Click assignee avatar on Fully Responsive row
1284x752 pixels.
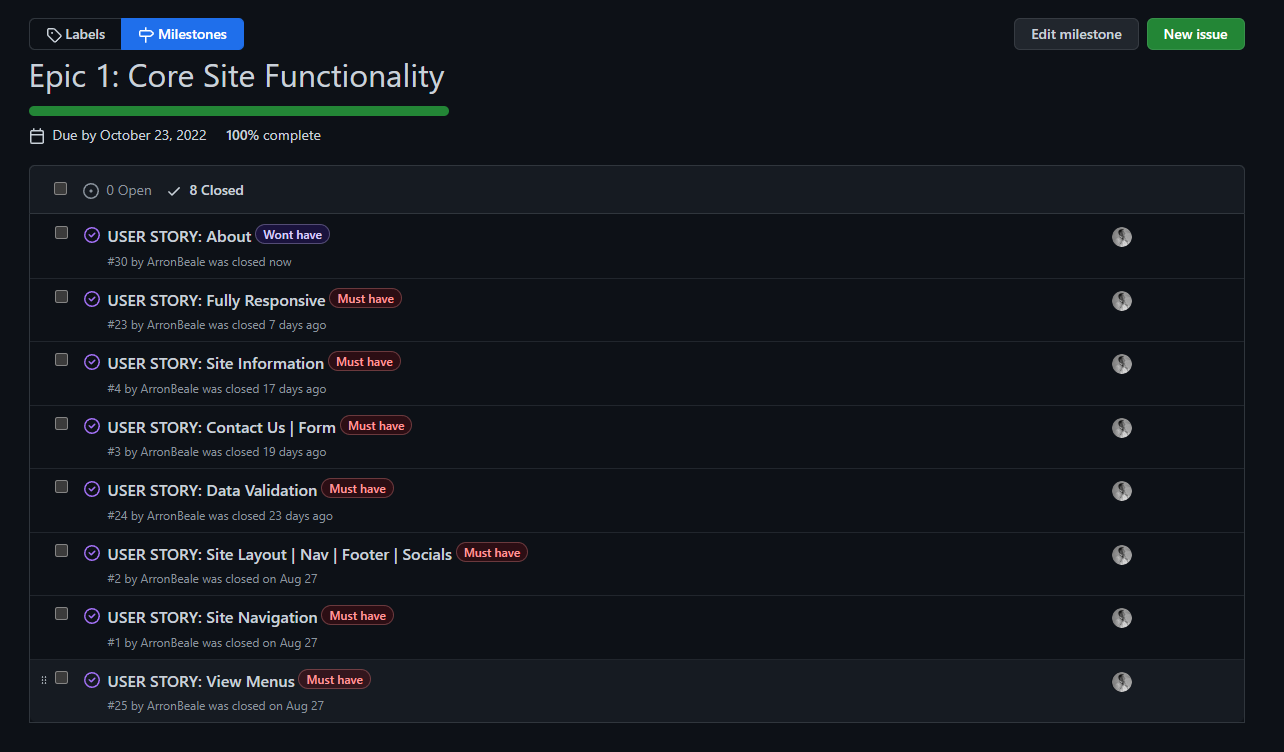point(1122,301)
